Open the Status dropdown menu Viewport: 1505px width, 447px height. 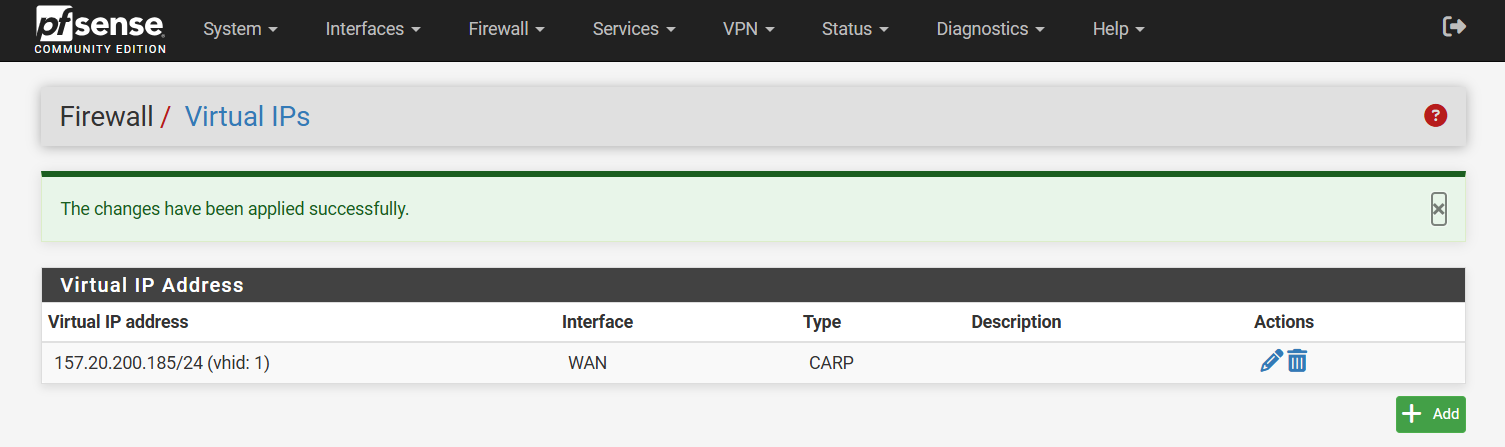(x=854, y=29)
